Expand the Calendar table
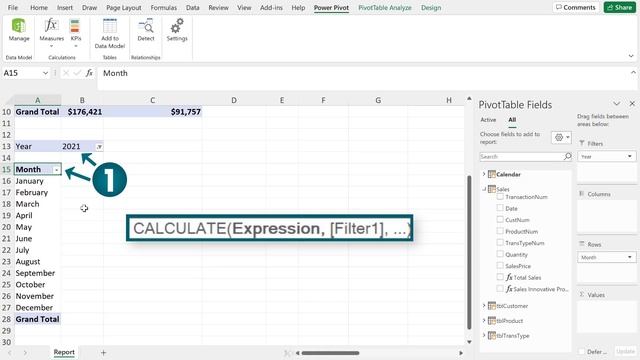This screenshot has width=640, height=360. 484,174
